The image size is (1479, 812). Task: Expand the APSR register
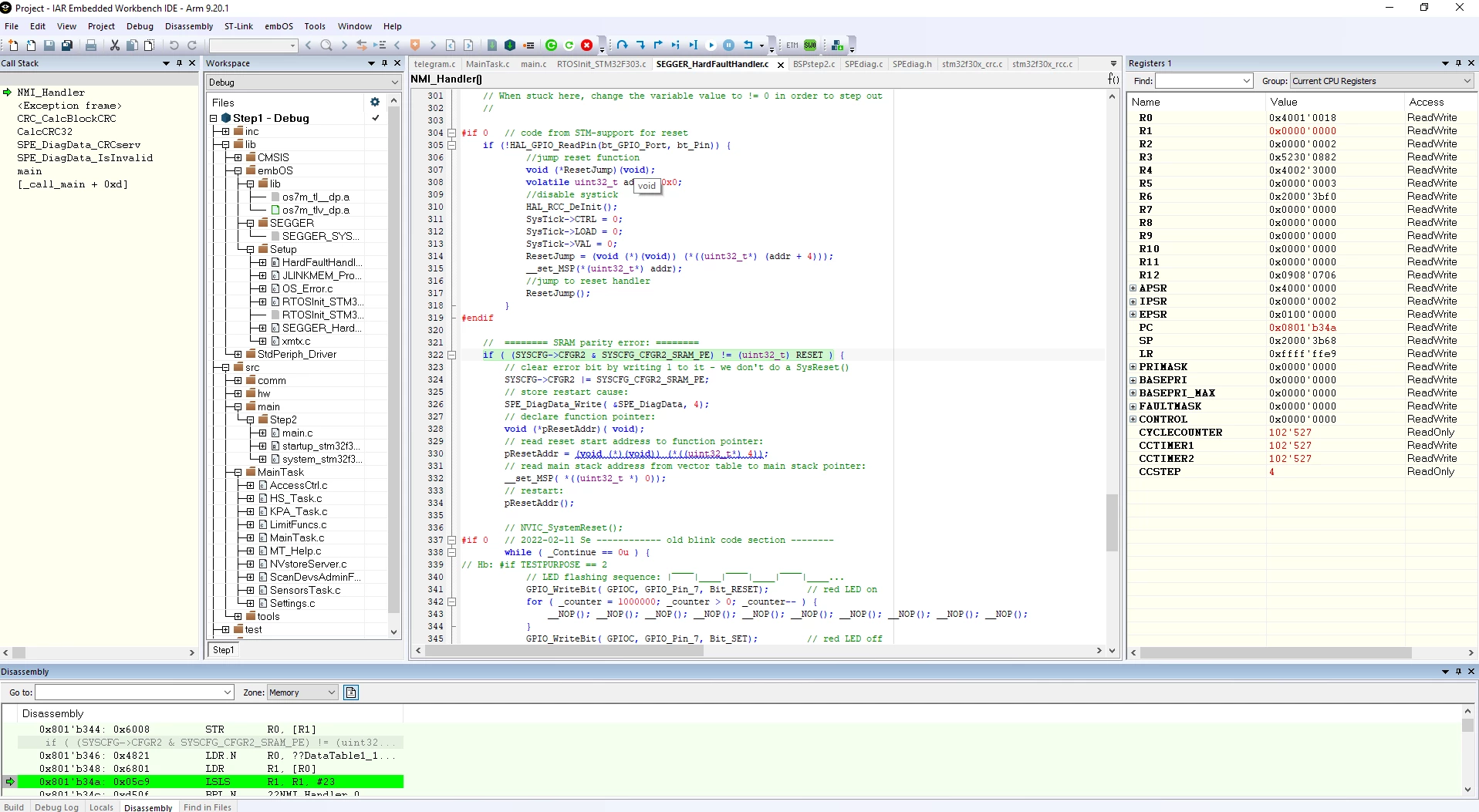[1133, 288]
